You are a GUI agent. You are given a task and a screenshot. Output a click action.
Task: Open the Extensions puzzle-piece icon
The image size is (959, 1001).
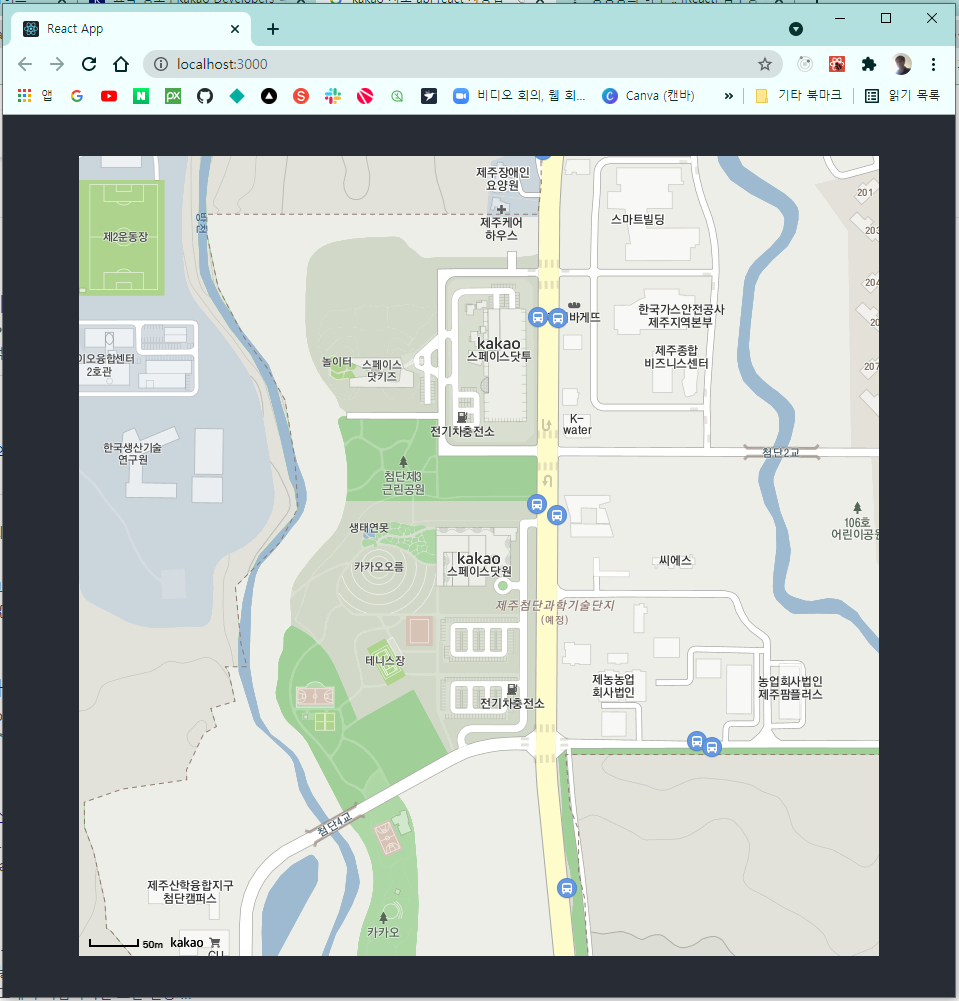(868, 64)
